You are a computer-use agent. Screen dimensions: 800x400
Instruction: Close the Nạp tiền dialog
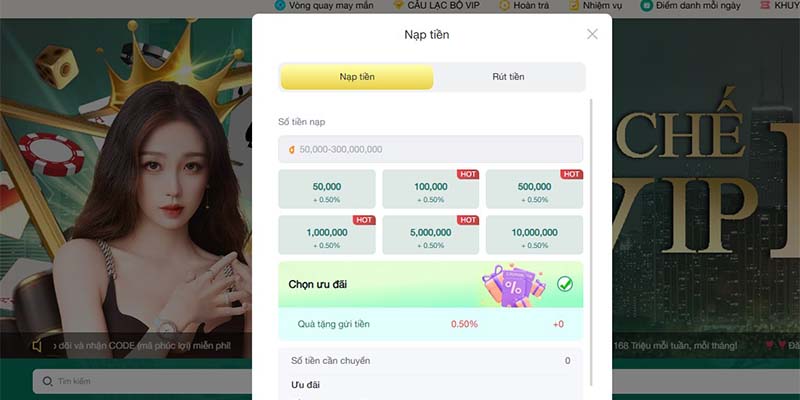592,34
